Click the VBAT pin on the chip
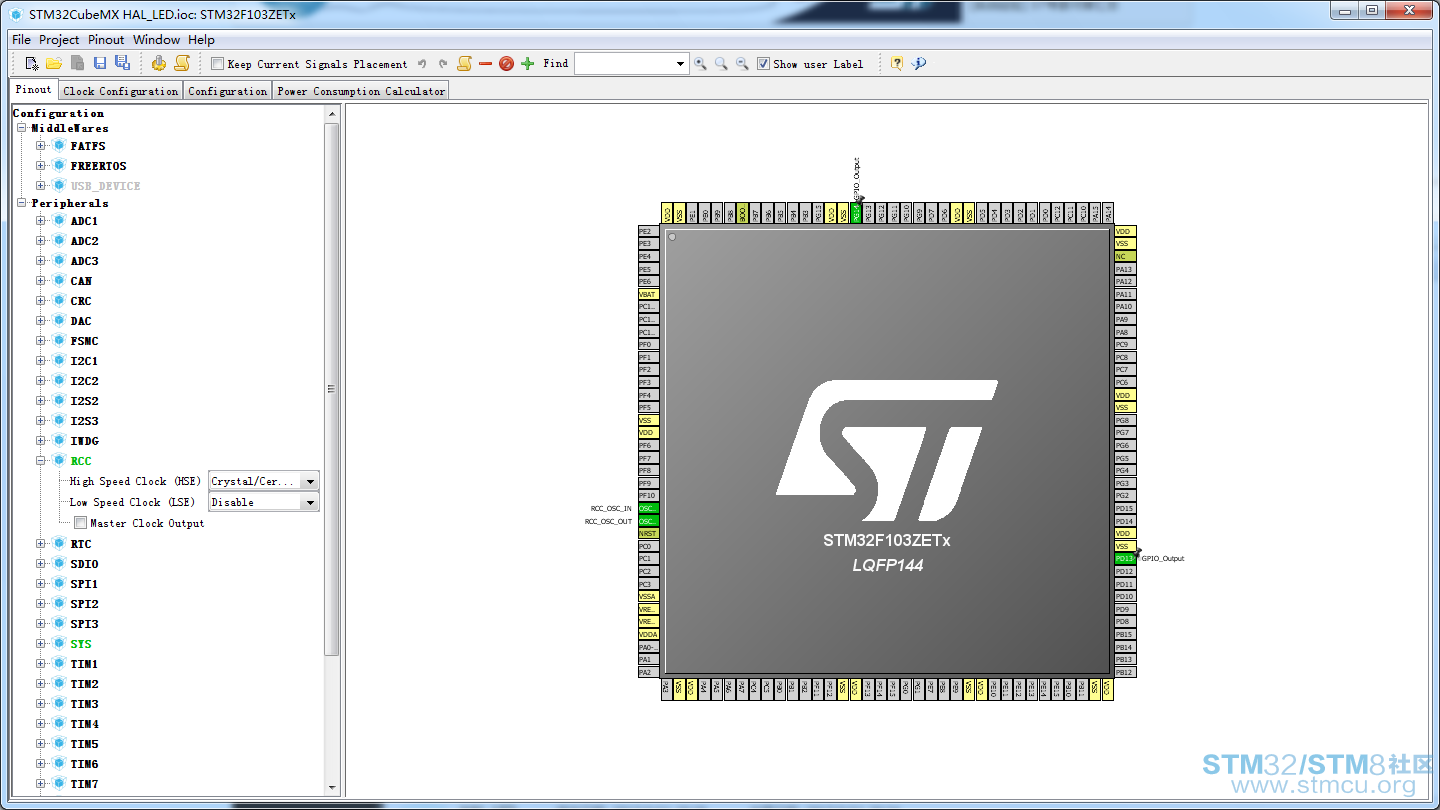The height and width of the screenshot is (810, 1440). [648, 294]
